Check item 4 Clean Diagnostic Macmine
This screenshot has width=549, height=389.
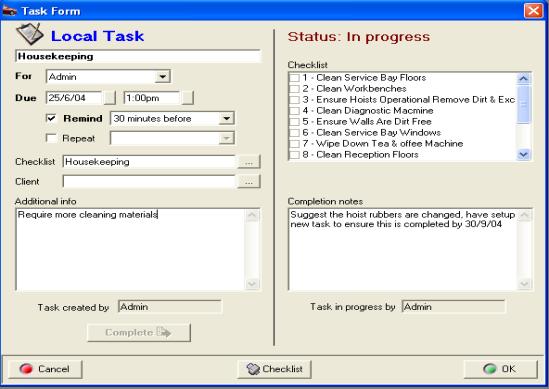294,111
